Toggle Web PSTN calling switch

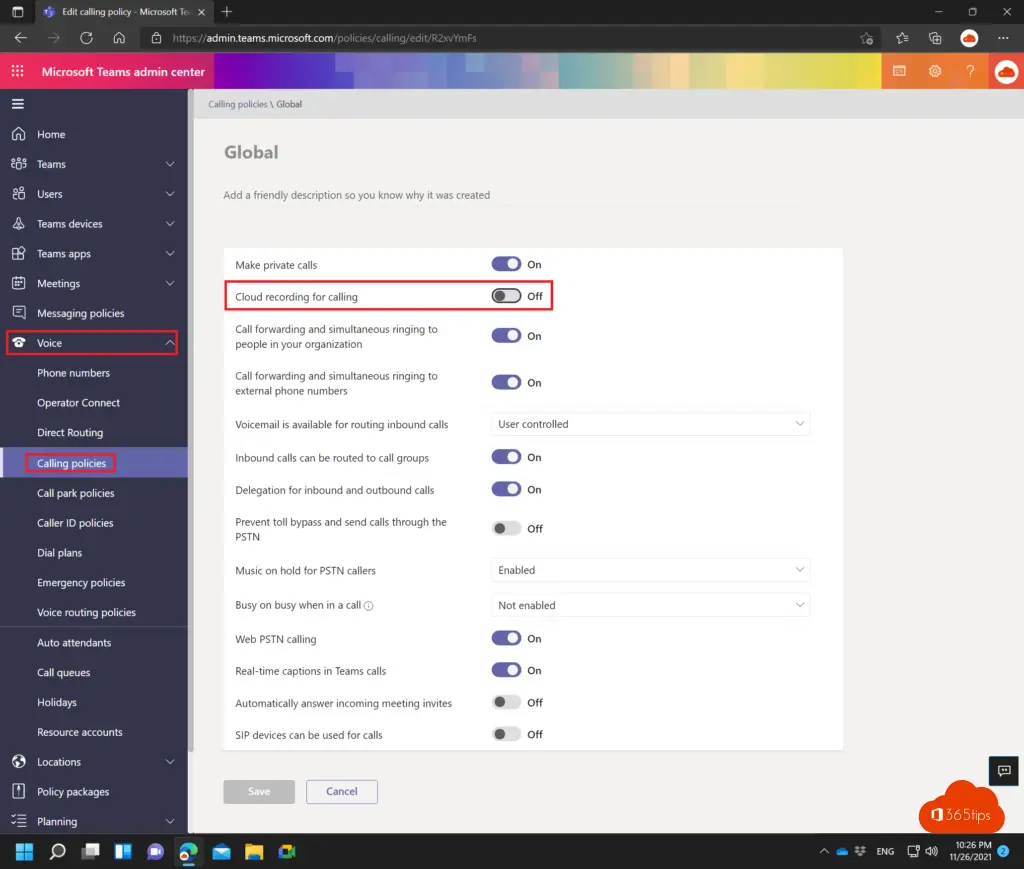506,638
